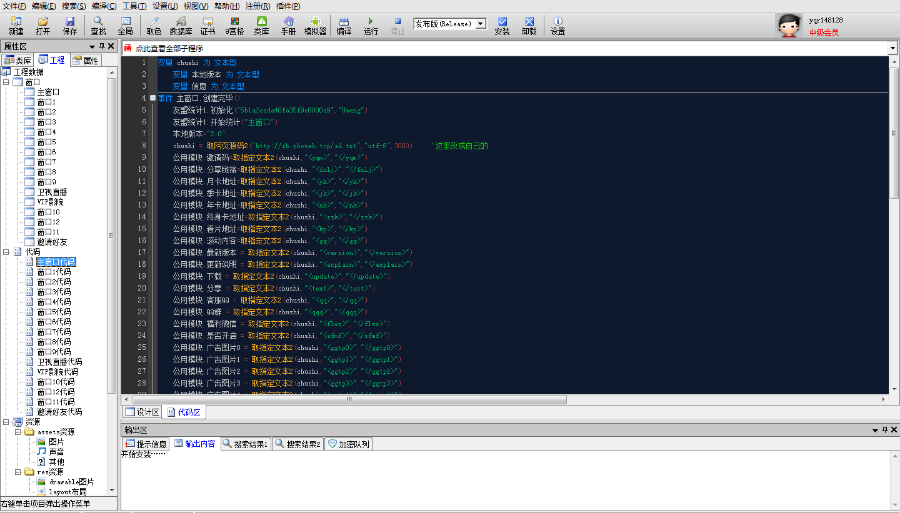Select 声音 under assets资源
Screen dimensions: 900x513
(56, 452)
